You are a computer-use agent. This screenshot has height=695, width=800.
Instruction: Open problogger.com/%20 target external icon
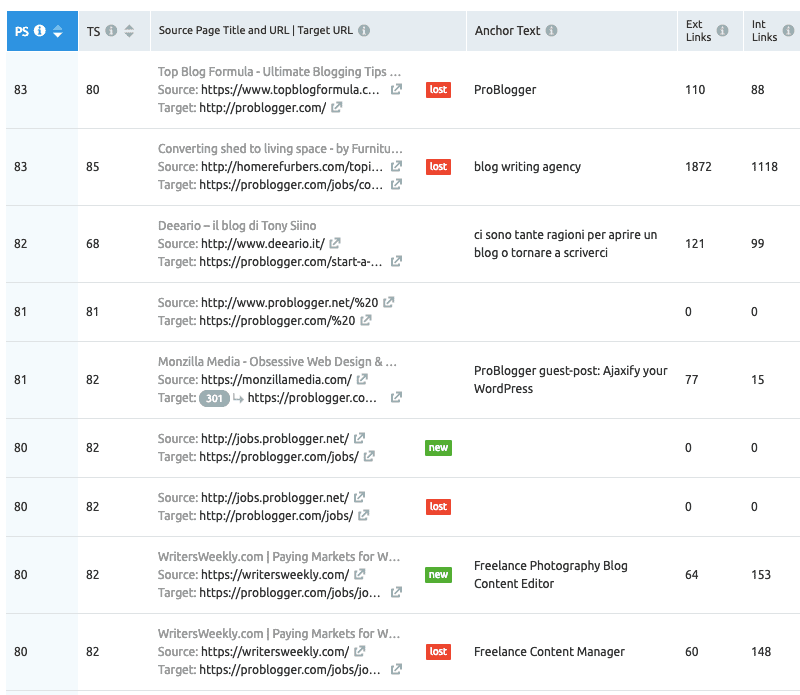pyautogui.click(x=365, y=320)
